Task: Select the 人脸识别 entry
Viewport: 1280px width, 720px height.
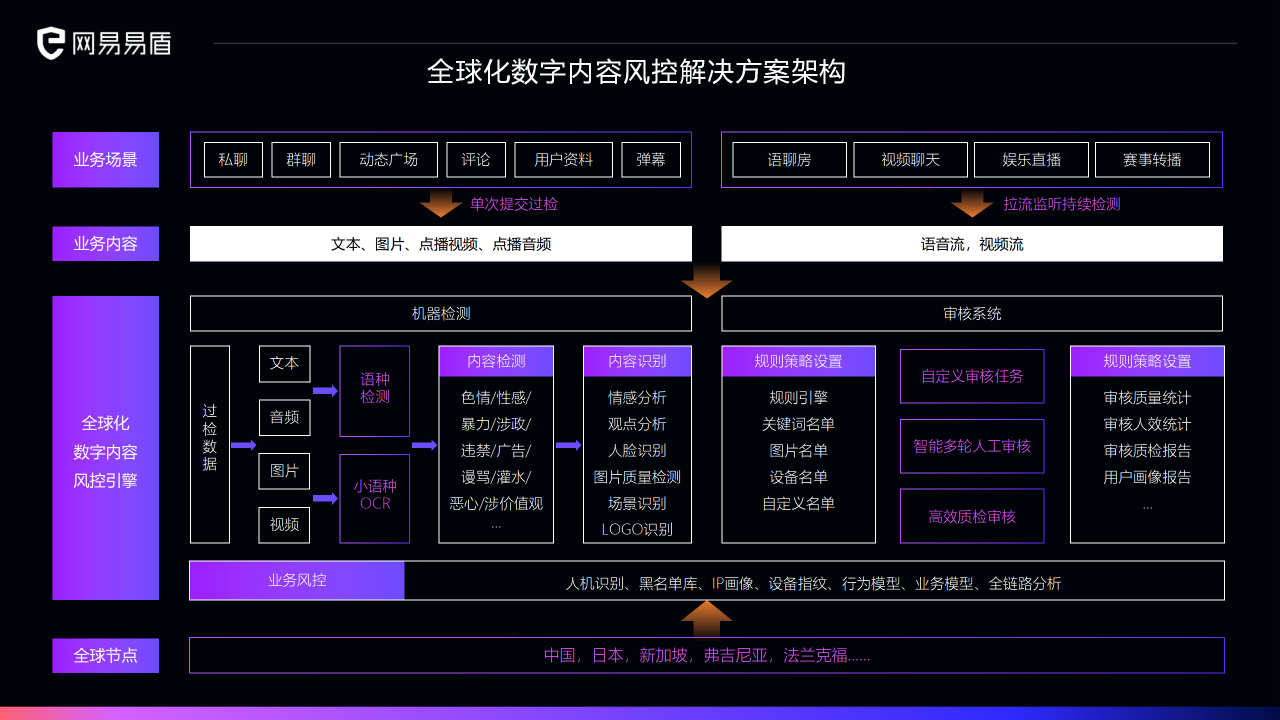Action: coord(637,450)
